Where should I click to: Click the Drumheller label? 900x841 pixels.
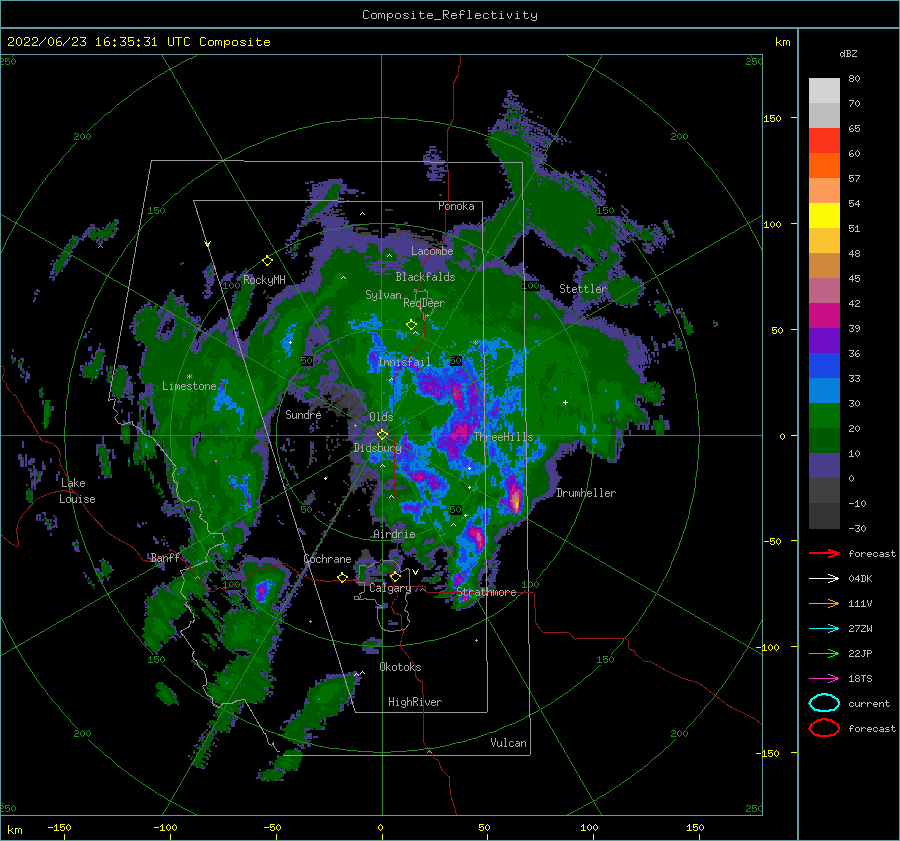(x=586, y=493)
